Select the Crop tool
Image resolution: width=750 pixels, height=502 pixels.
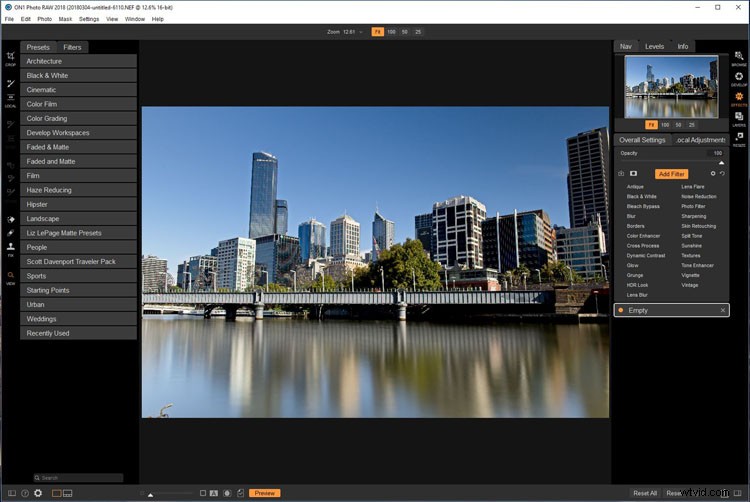point(11,58)
